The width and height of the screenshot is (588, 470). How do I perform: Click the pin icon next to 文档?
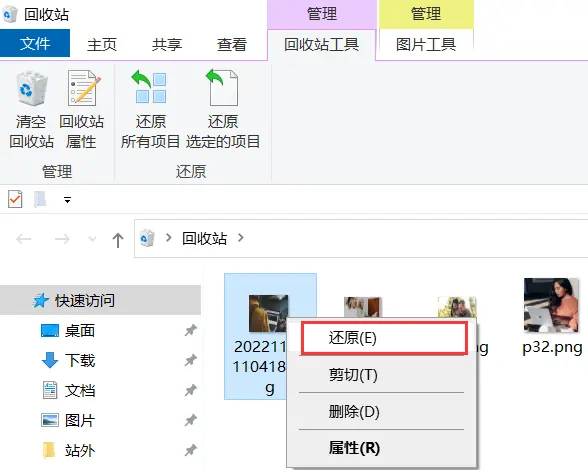[x=190, y=390]
